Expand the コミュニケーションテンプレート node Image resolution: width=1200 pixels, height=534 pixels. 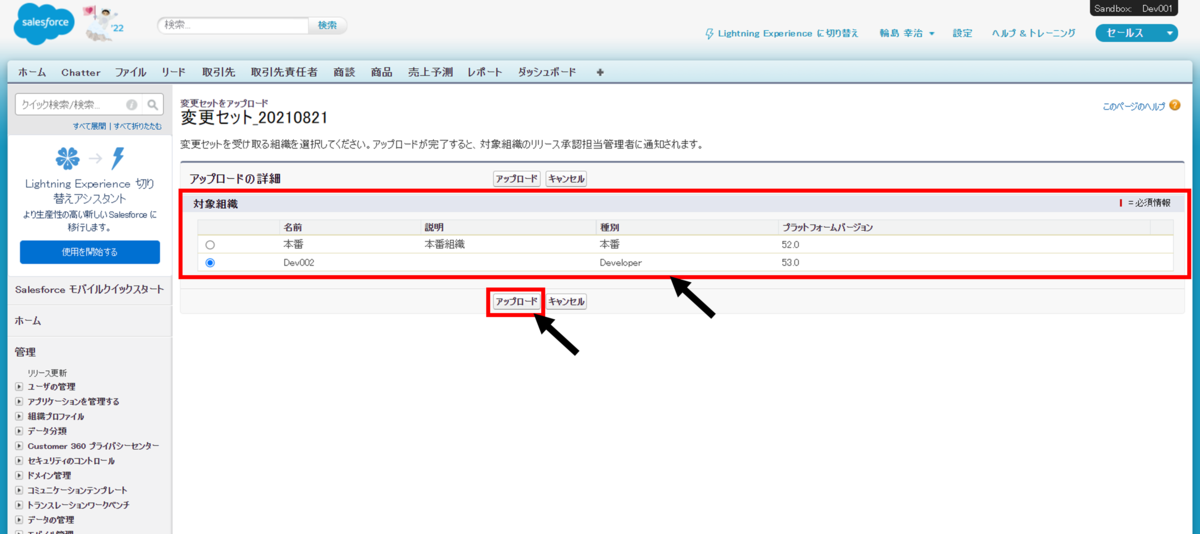[19, 491]
